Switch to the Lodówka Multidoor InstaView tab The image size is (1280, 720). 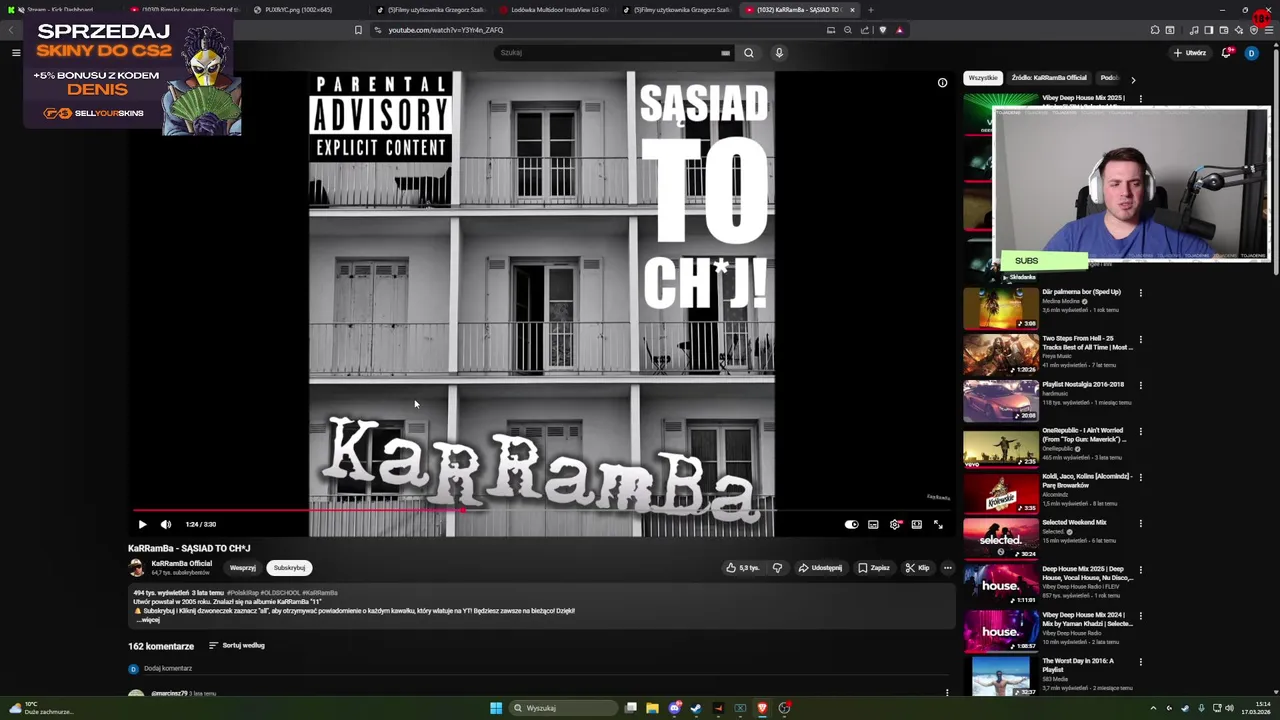point(553,10)
